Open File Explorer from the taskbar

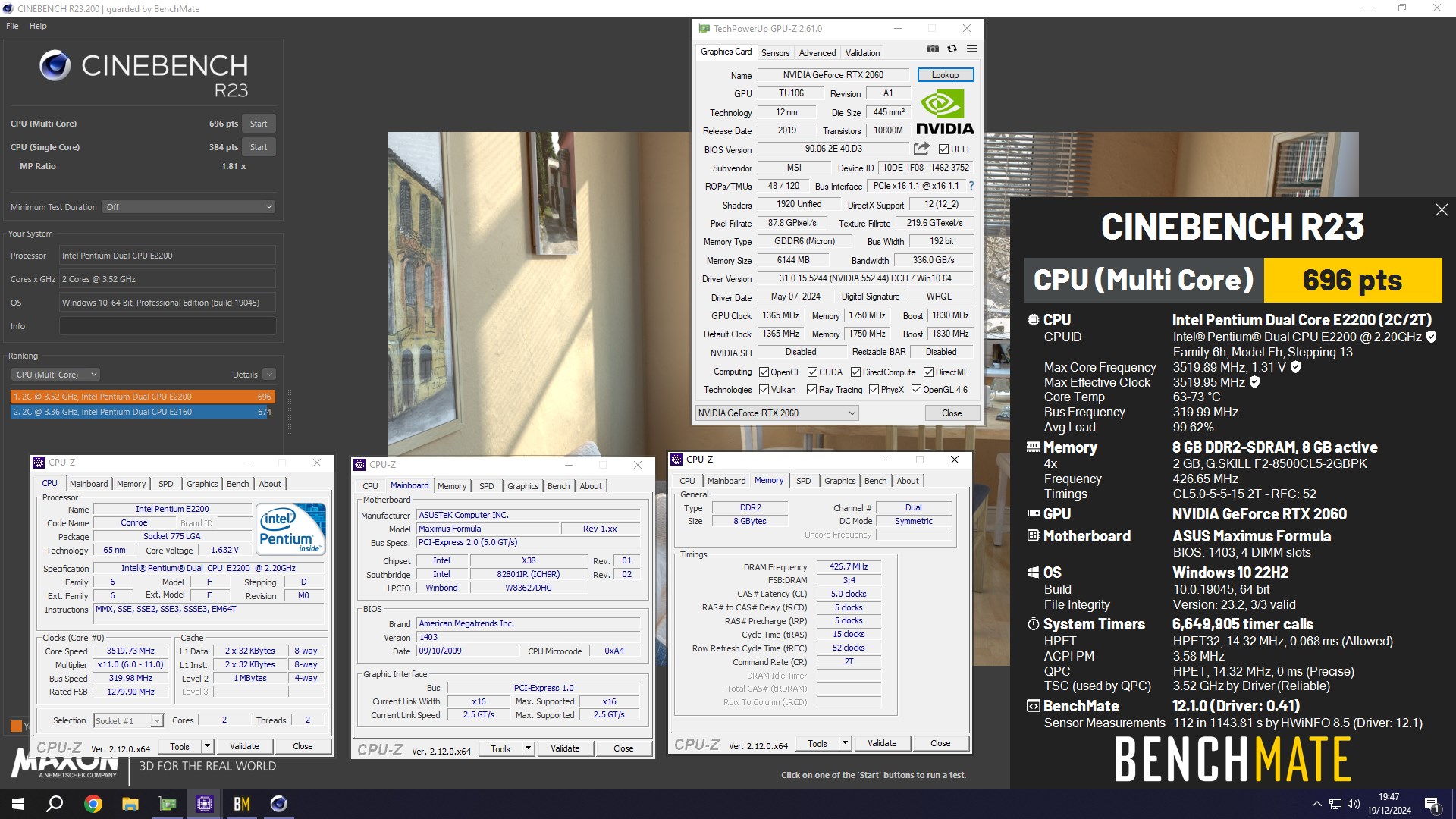pos(130,804)
